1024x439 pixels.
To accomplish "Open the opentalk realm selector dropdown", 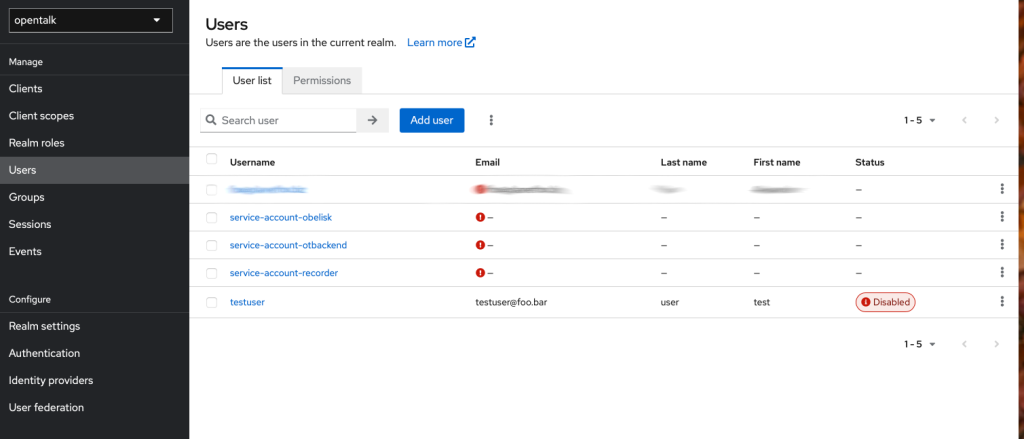I will [x=87, y=20].
